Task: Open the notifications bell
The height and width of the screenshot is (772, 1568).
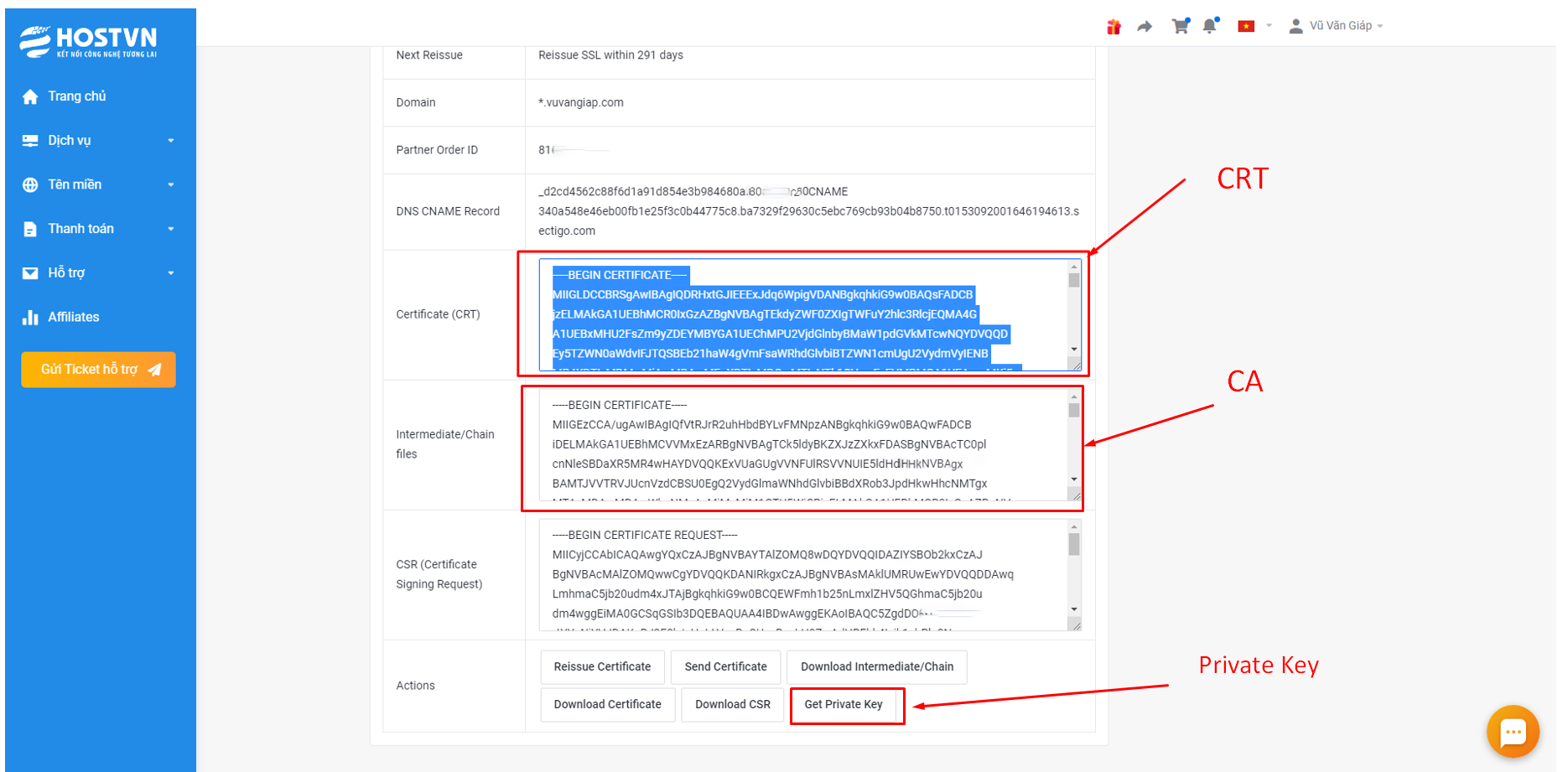Action: (1209, 26)
